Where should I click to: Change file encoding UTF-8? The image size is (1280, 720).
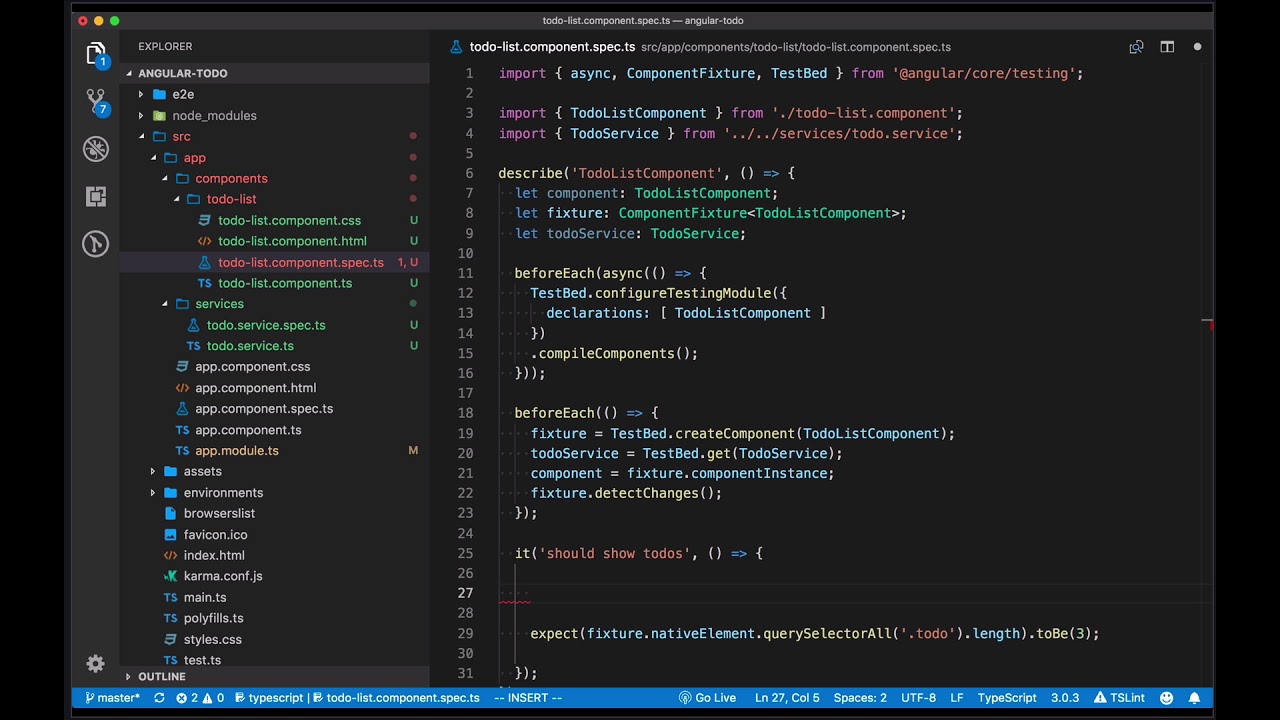(918, 698)
